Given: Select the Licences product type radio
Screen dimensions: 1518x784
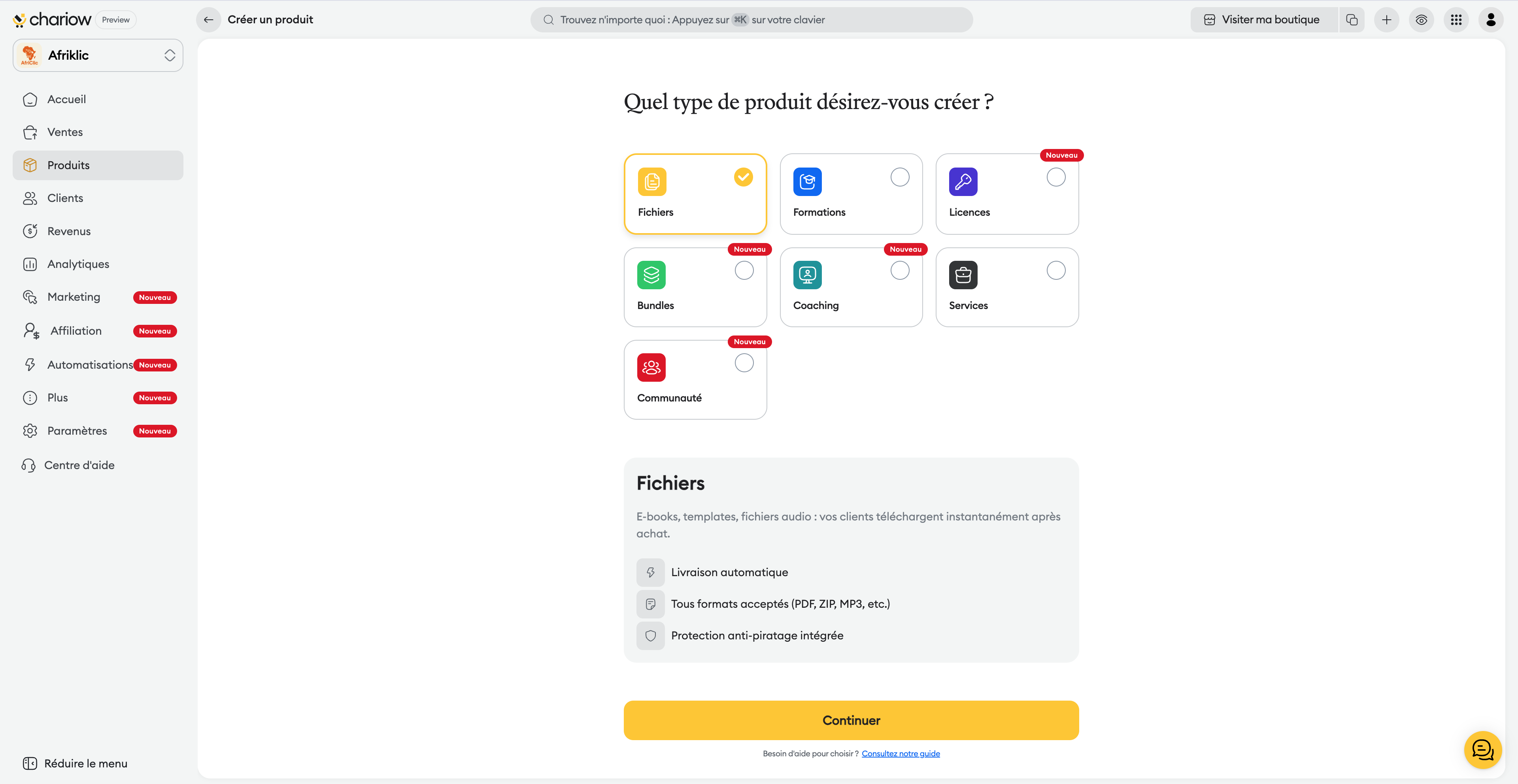Looking at the screenshot, I should (1055, 177).
